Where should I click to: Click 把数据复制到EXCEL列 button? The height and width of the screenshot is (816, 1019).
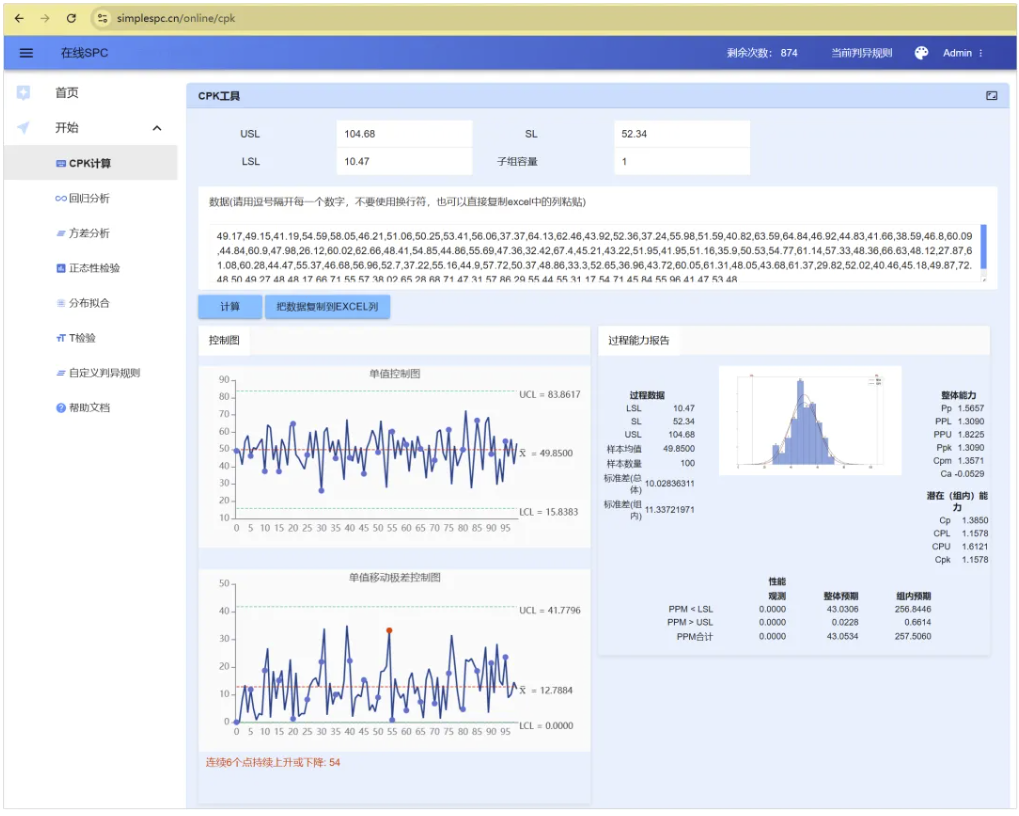click(x=327, y=307)
